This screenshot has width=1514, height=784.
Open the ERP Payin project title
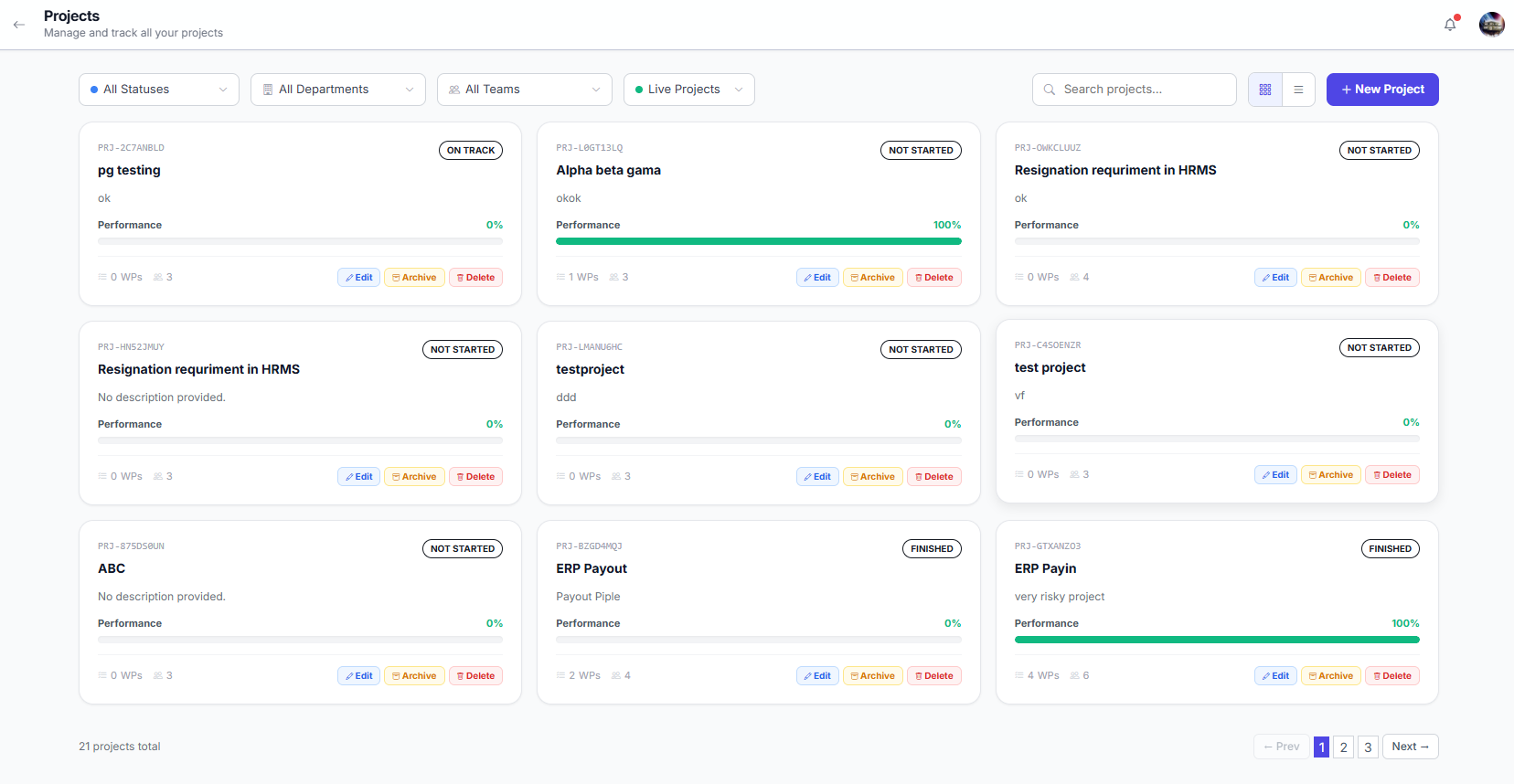1045,568
